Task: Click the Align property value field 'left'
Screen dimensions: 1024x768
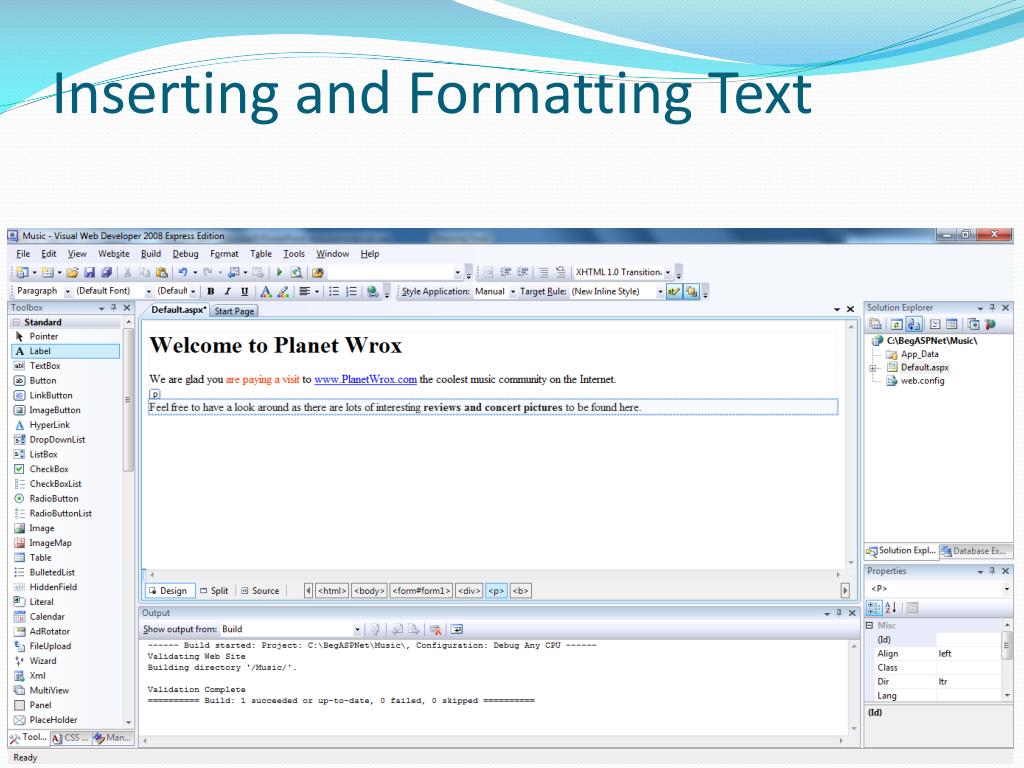Action: (968, 654)
